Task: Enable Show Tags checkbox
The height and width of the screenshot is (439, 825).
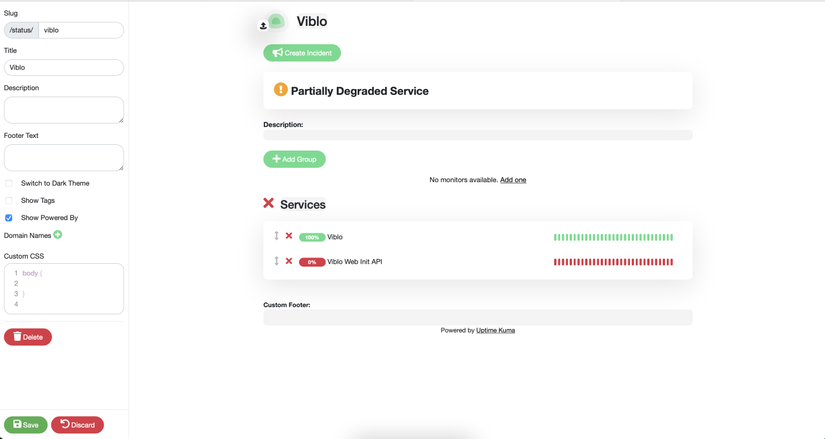Action: click(x=9, y=201)
